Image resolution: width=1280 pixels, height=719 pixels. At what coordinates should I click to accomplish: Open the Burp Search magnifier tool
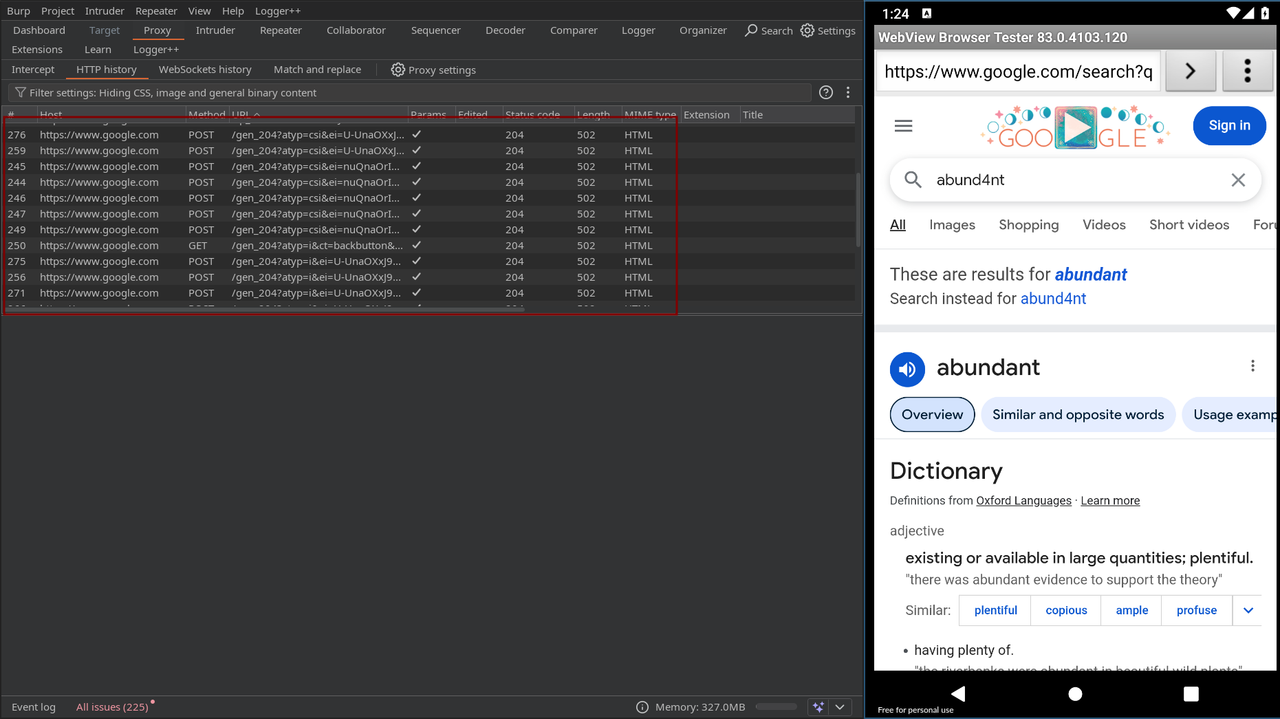click(752, 31)
